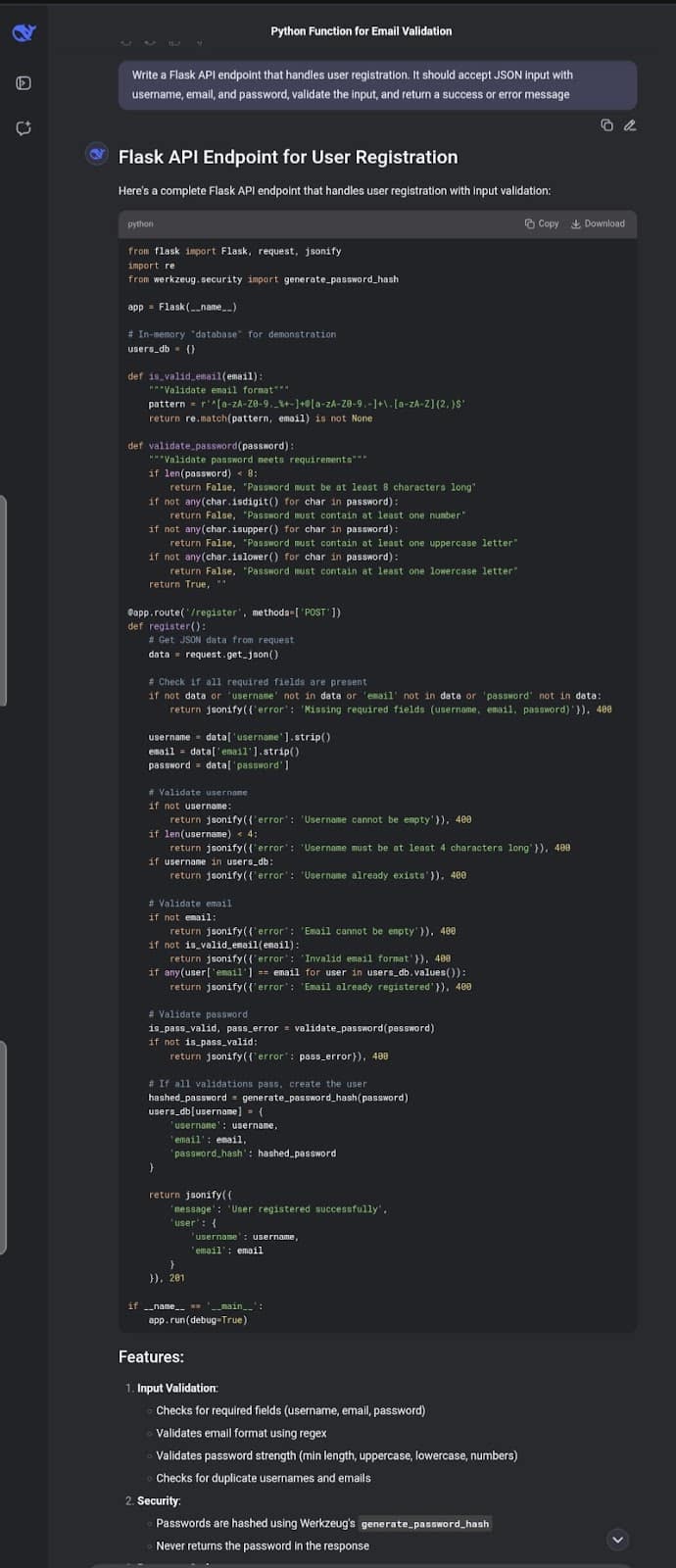Click the 'def validate_password(password):' line
Image resolution: width=676 pixels, height=1568 pixels.
click(211, 446)
